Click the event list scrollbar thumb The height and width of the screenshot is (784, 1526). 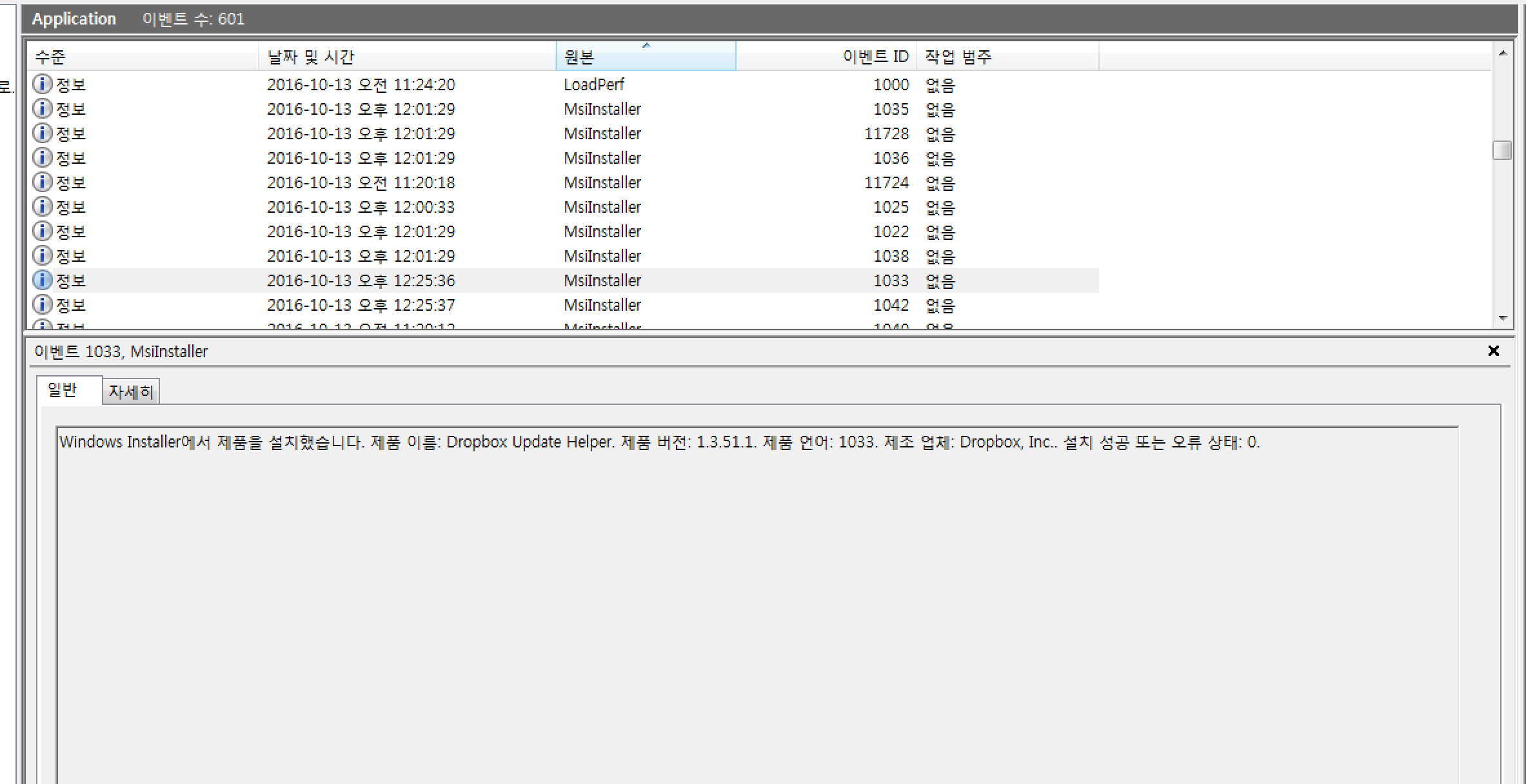(x=1502, y=150)
